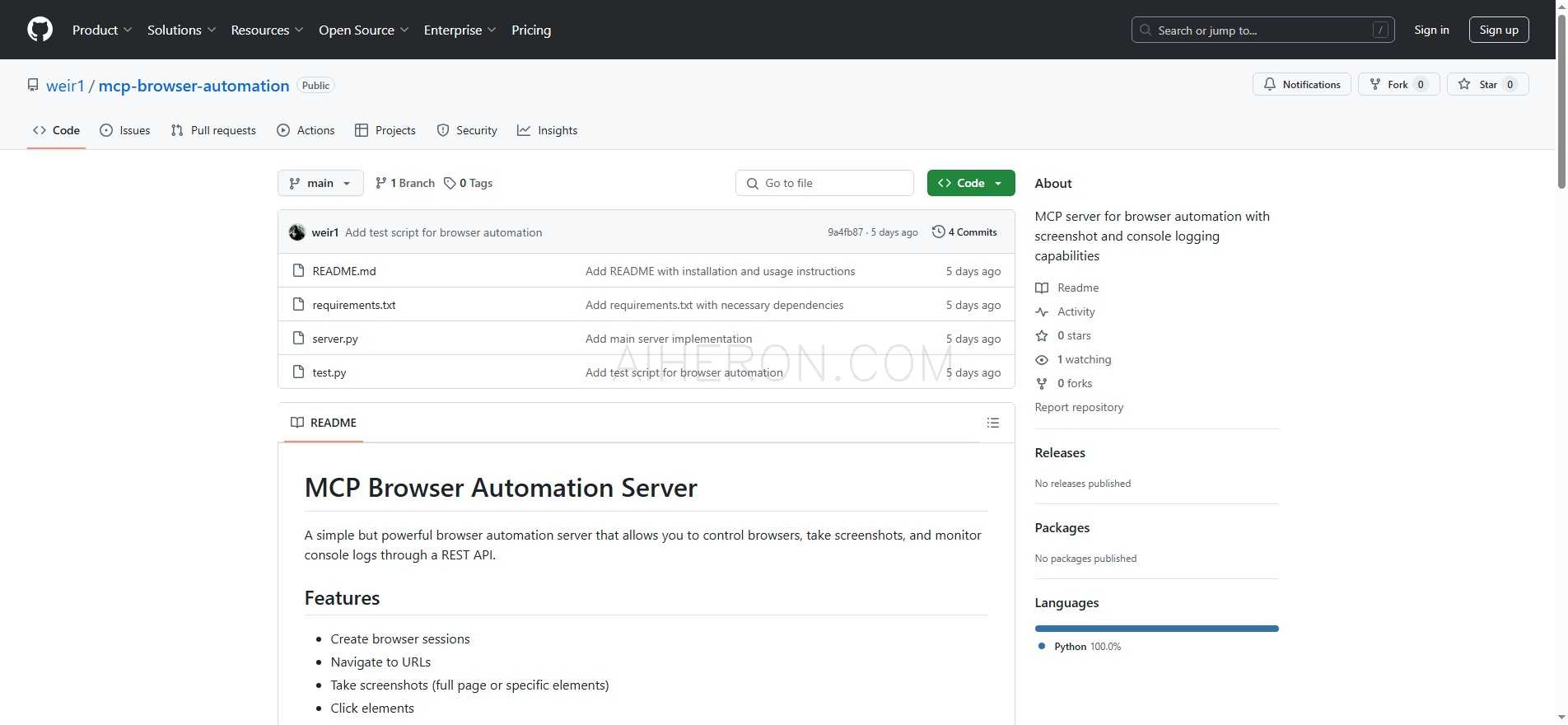Click the star icon beside 0 stars
This screenshot has width=1568, height=725.
(x=1042, y=335)
